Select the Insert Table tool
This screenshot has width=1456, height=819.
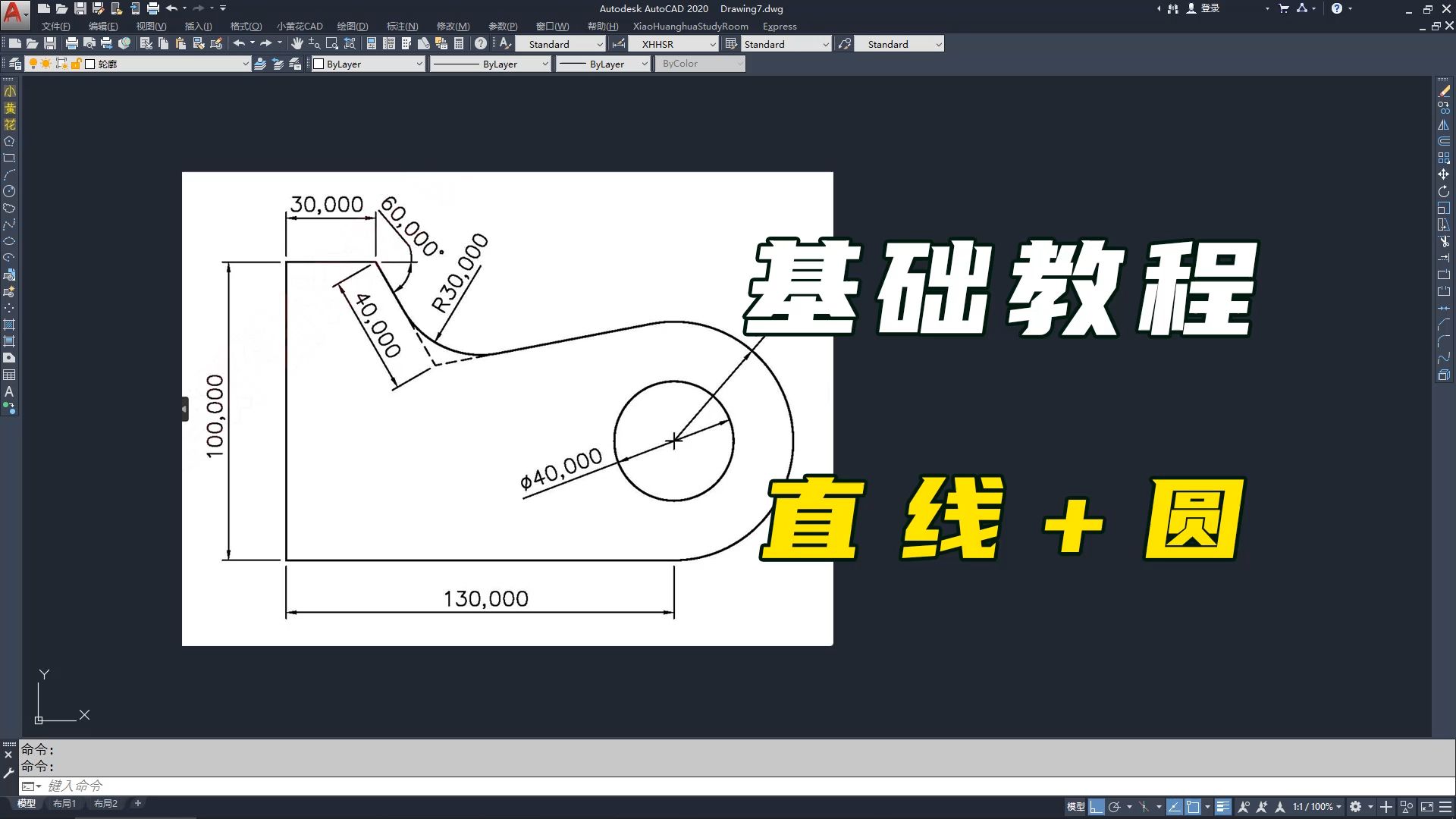[x=10, y=375]
